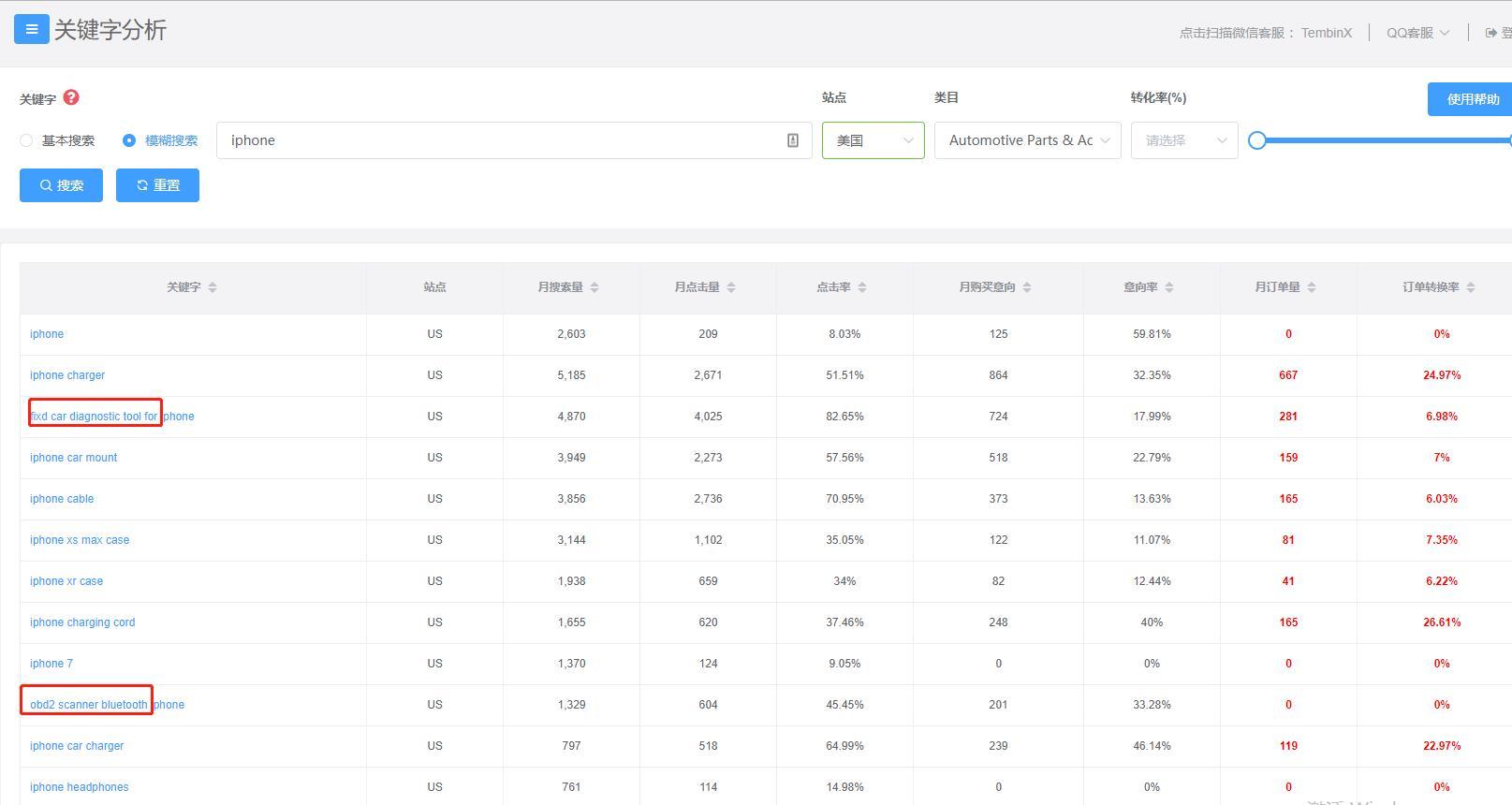Click the 5,185 monthly search value
The width and height of the screenshot is (1512, 805).
[x=571, y=375]
